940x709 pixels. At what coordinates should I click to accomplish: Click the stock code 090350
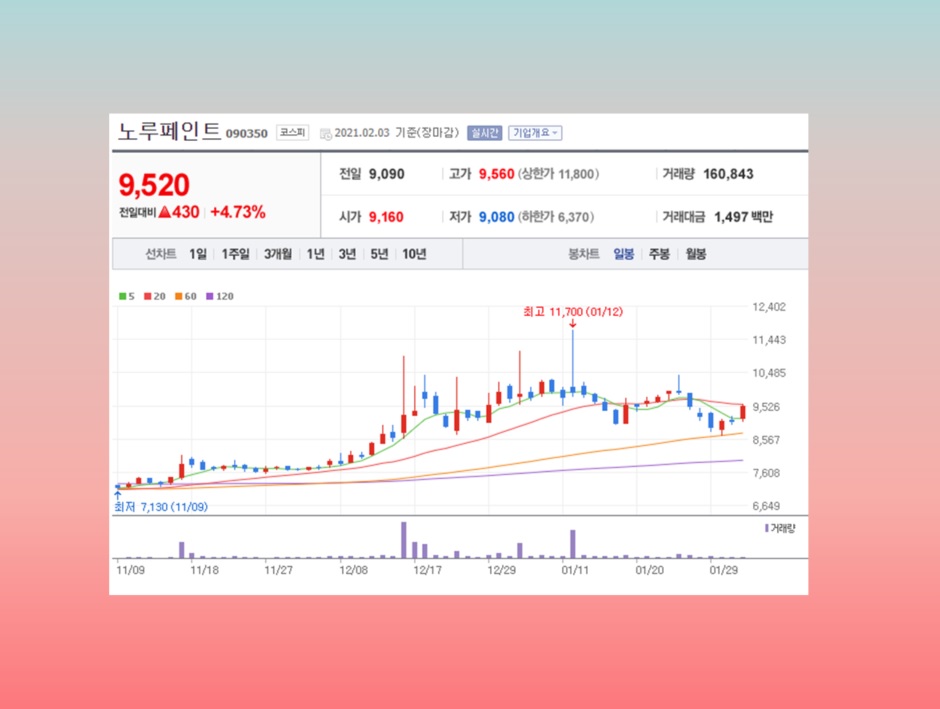[x=246, y=134]
